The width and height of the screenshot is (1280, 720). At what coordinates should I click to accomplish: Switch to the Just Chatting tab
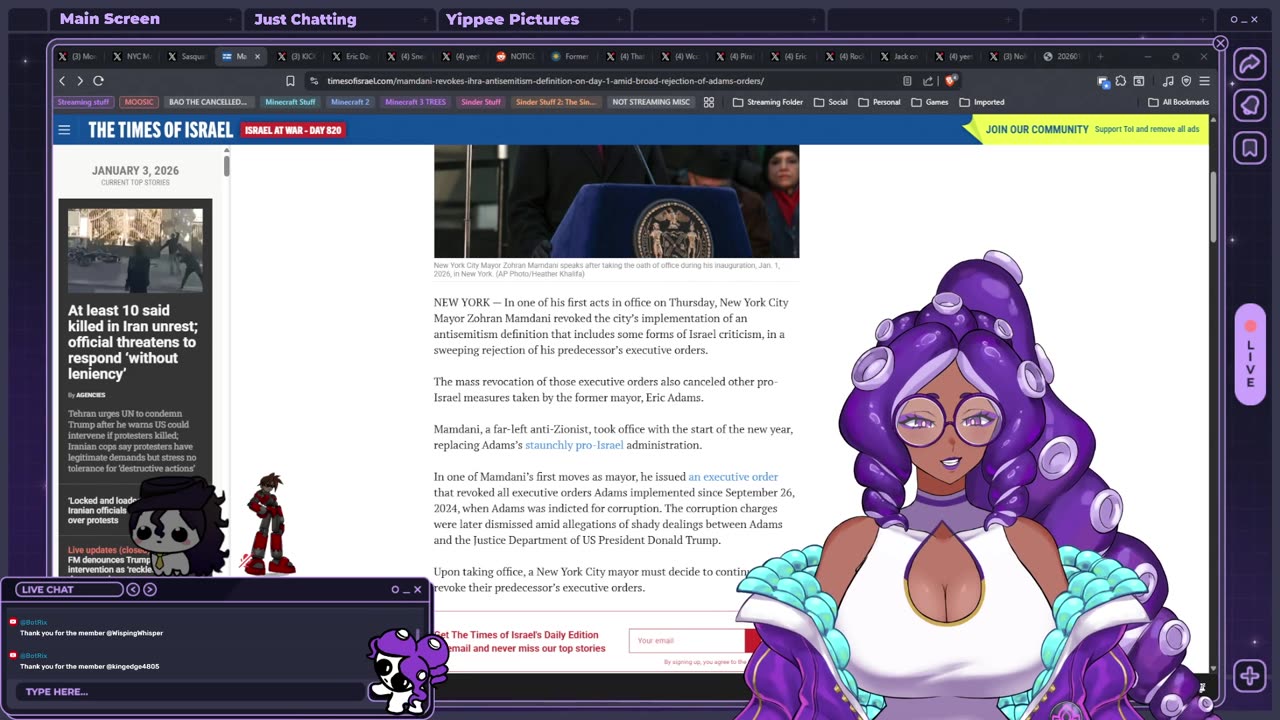tap(340, 19)
